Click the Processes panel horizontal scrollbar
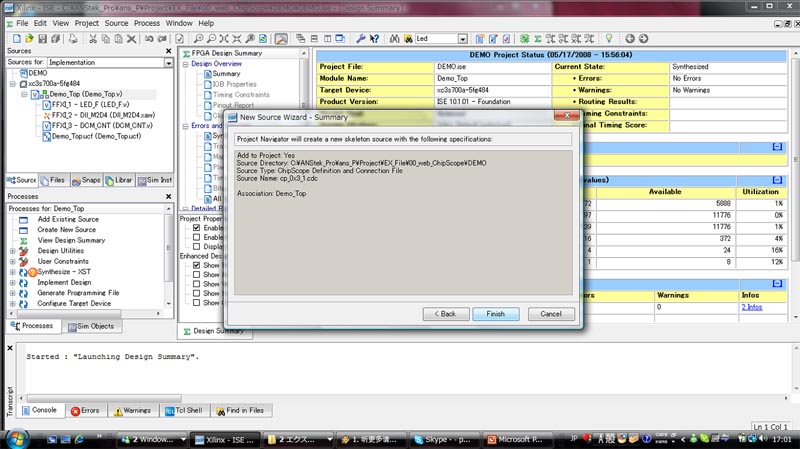 [69, 313]
